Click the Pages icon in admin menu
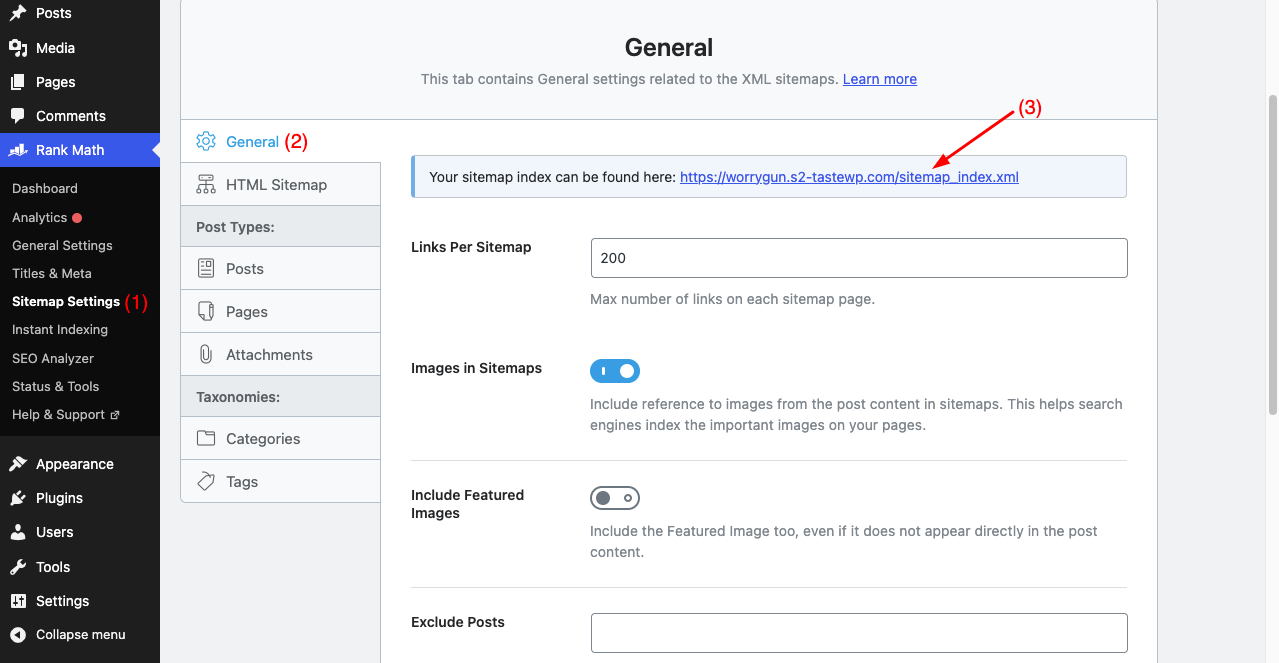The height and width of the screenshot is (663, 1279). [18, 82]
